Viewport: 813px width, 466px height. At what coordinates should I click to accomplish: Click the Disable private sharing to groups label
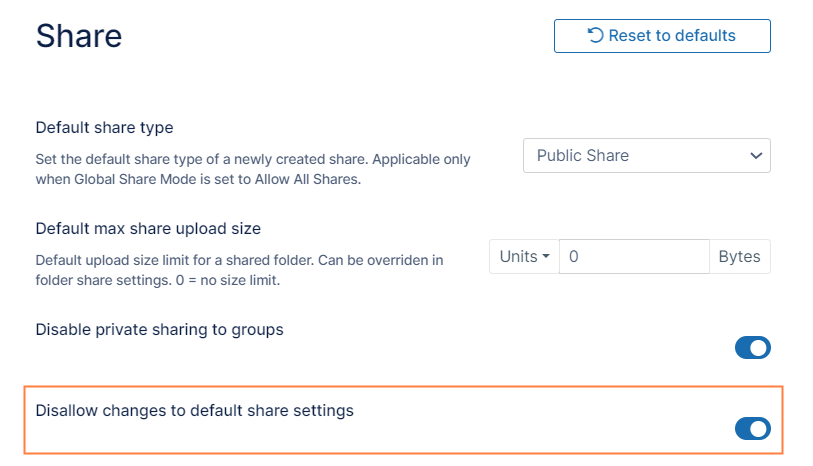tap(159, 329)
